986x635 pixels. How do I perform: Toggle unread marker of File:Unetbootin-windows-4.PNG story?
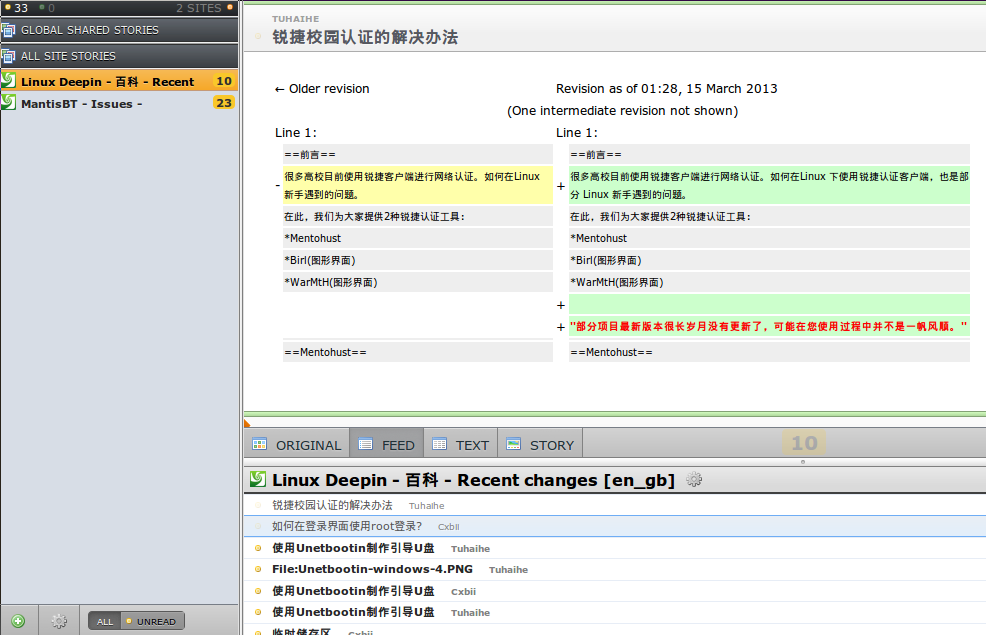tap(258, 569)
